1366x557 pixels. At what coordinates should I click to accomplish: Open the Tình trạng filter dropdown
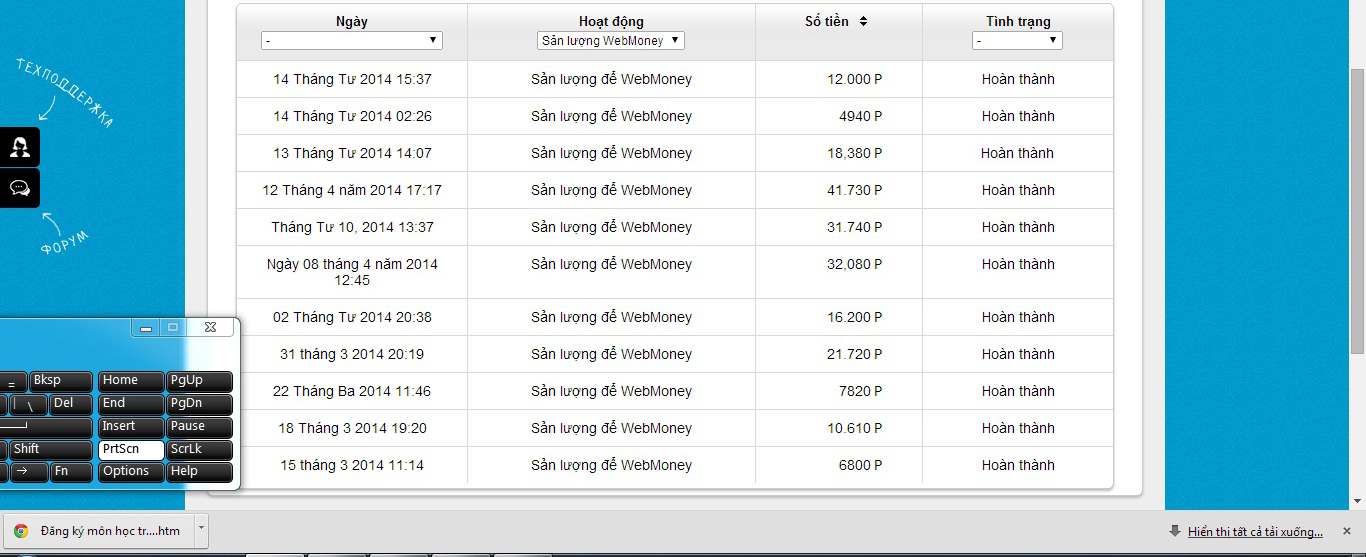point(1017,40)
